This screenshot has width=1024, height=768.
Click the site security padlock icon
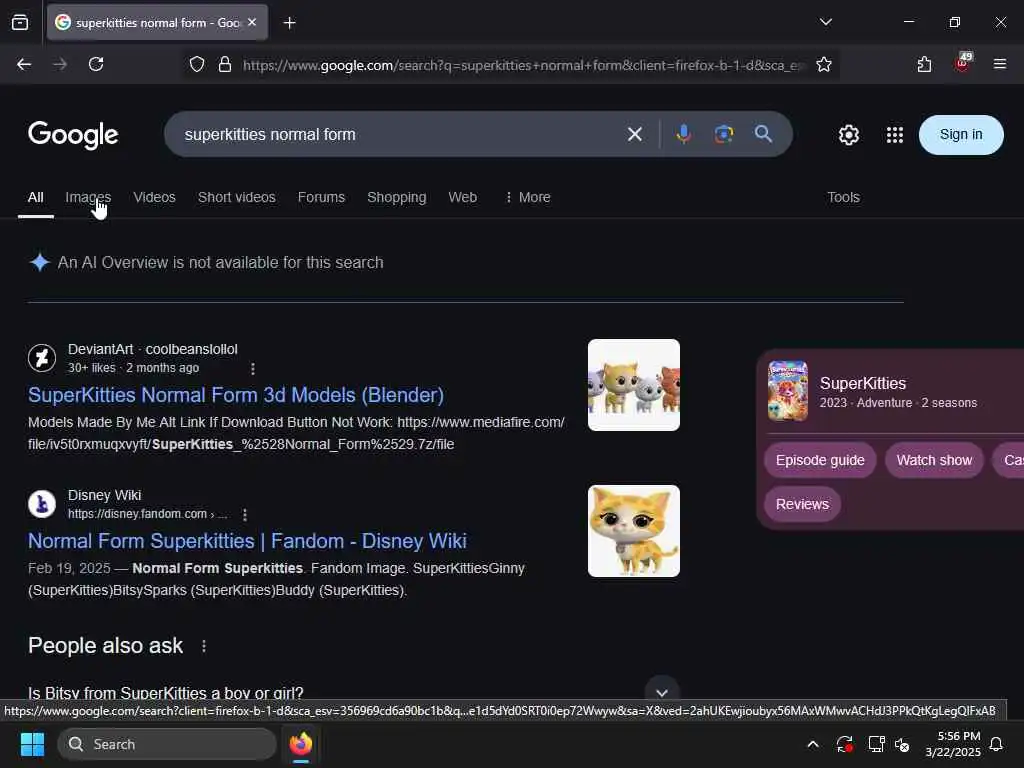(225, 65)
